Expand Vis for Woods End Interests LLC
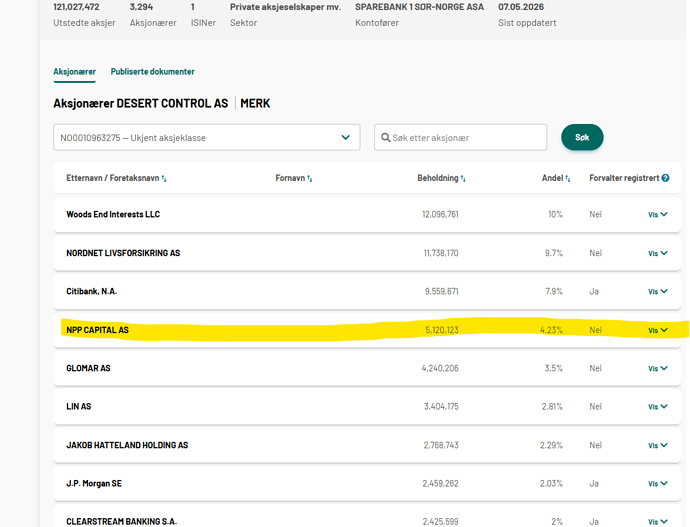This screenshot has height=527, width=690. coord(658,215)
